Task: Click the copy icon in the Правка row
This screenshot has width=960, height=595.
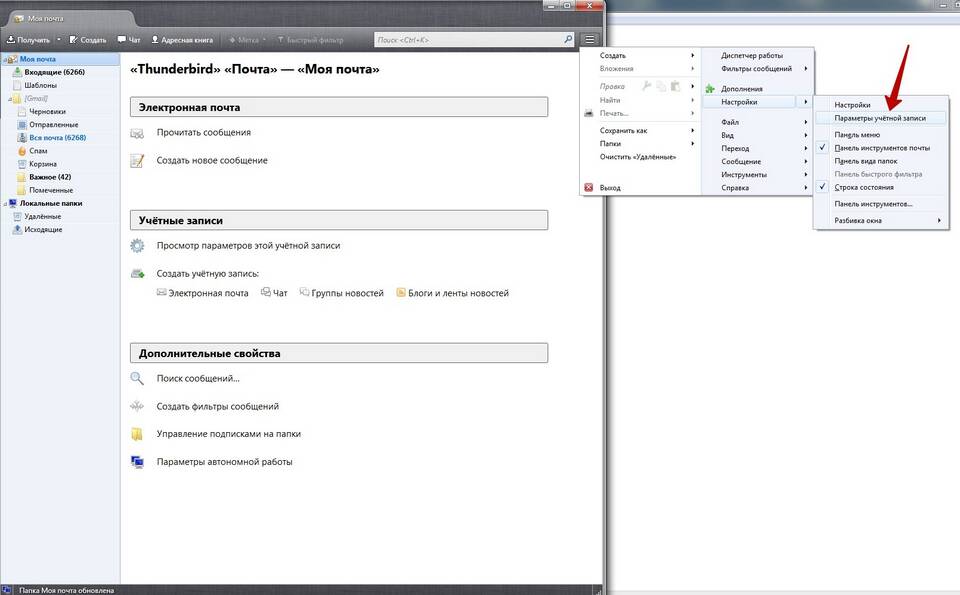Action: (x=661, y=86)
